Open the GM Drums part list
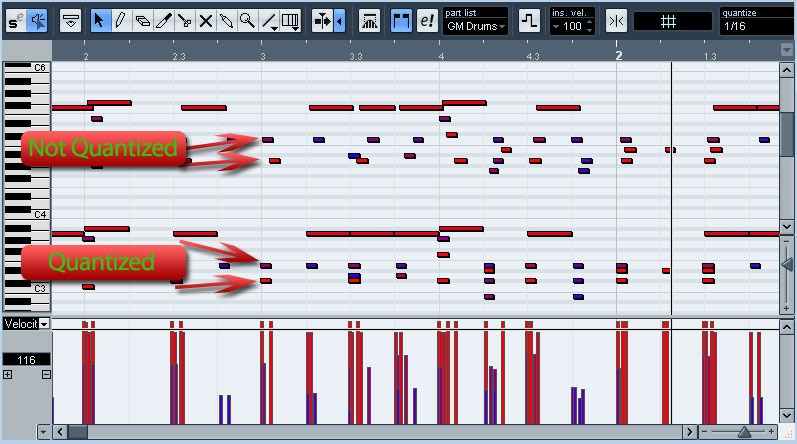This screenshot has width=797, height=444. [475, 26]
